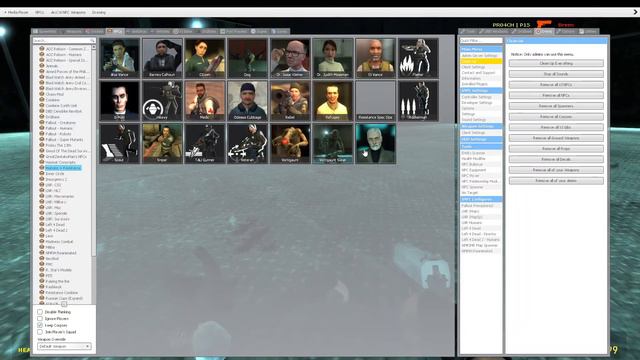
Task: Toggle the Disable Thinking checkbox
Action: [x=40, y=312]
